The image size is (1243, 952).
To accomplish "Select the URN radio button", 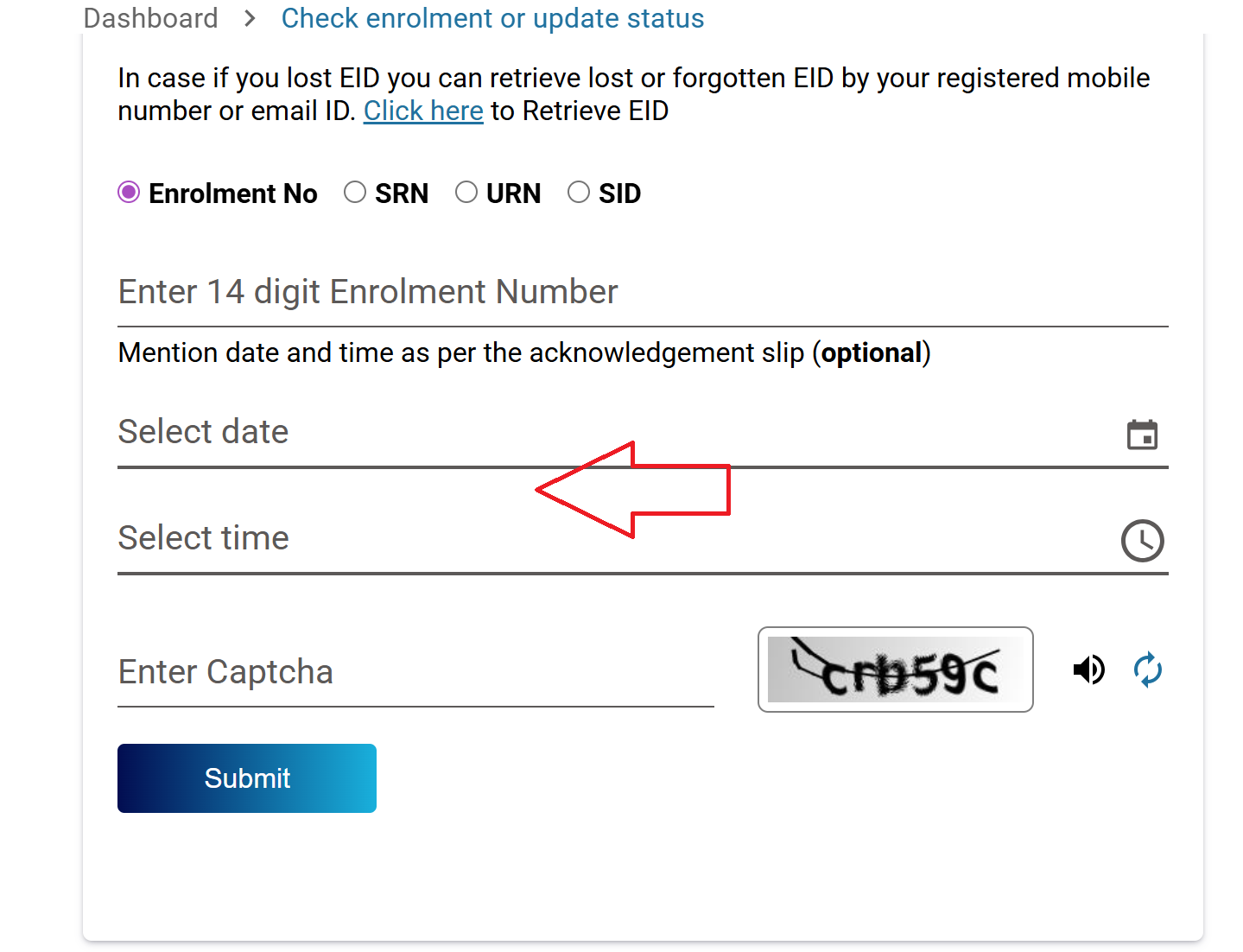I will (466, 193).
